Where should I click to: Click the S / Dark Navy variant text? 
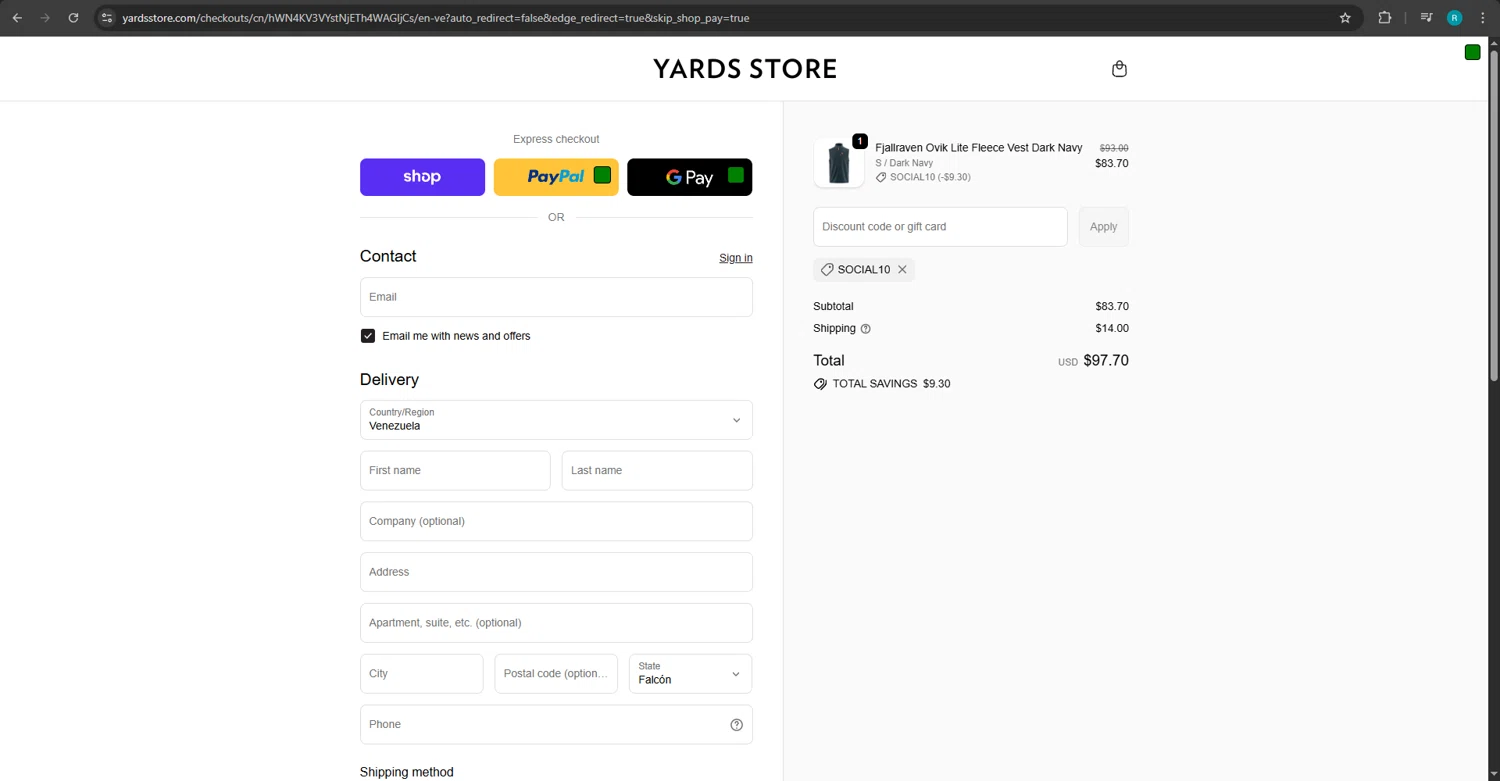coord(904,163)
